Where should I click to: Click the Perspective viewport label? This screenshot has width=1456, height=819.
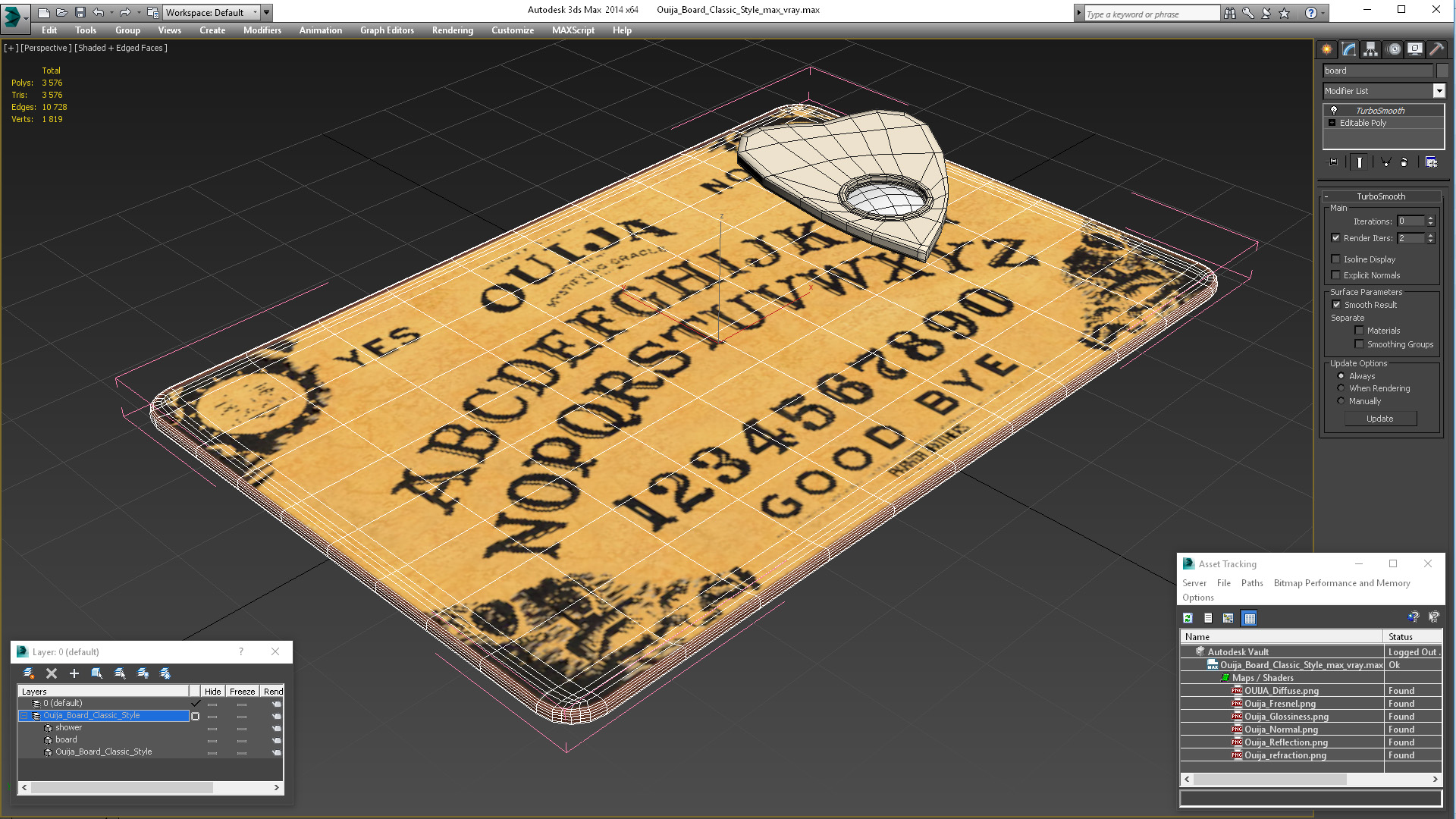(x=46, y=48)
